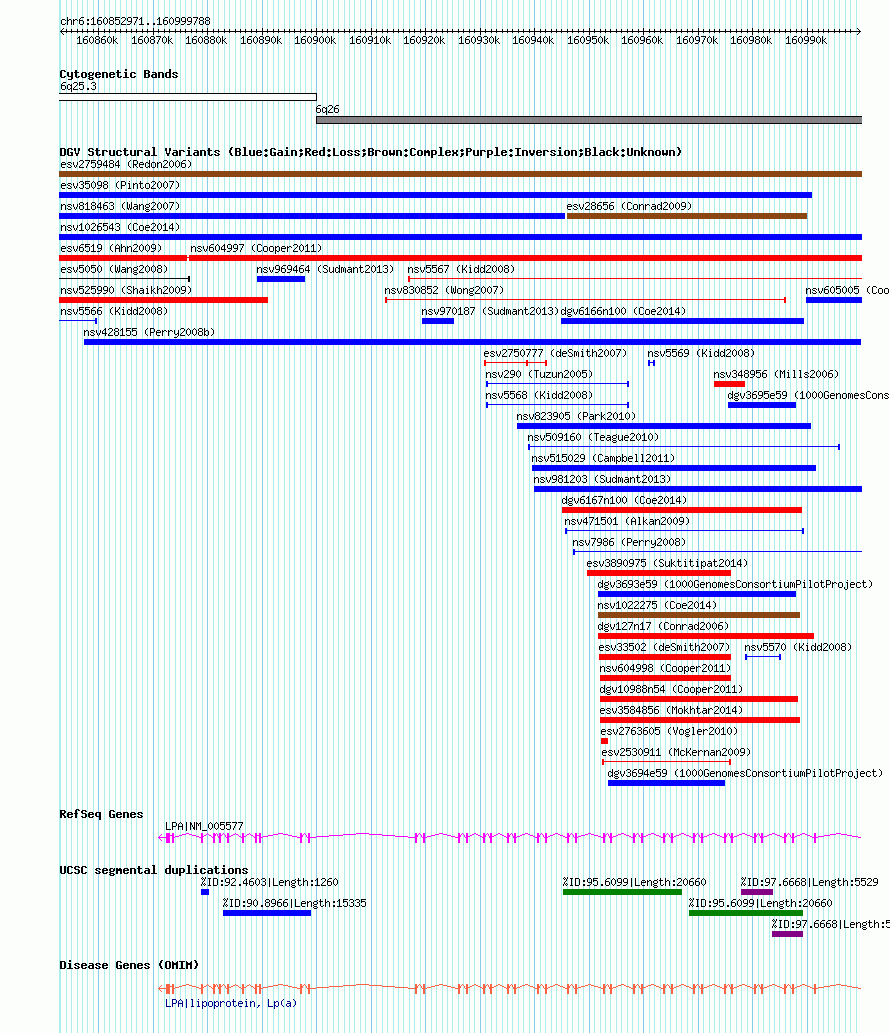The height and width of the screenshot is (1033, 890).
Task: Select esv3584856 (Mokhtar2014) label
Action: click(671, 712)
